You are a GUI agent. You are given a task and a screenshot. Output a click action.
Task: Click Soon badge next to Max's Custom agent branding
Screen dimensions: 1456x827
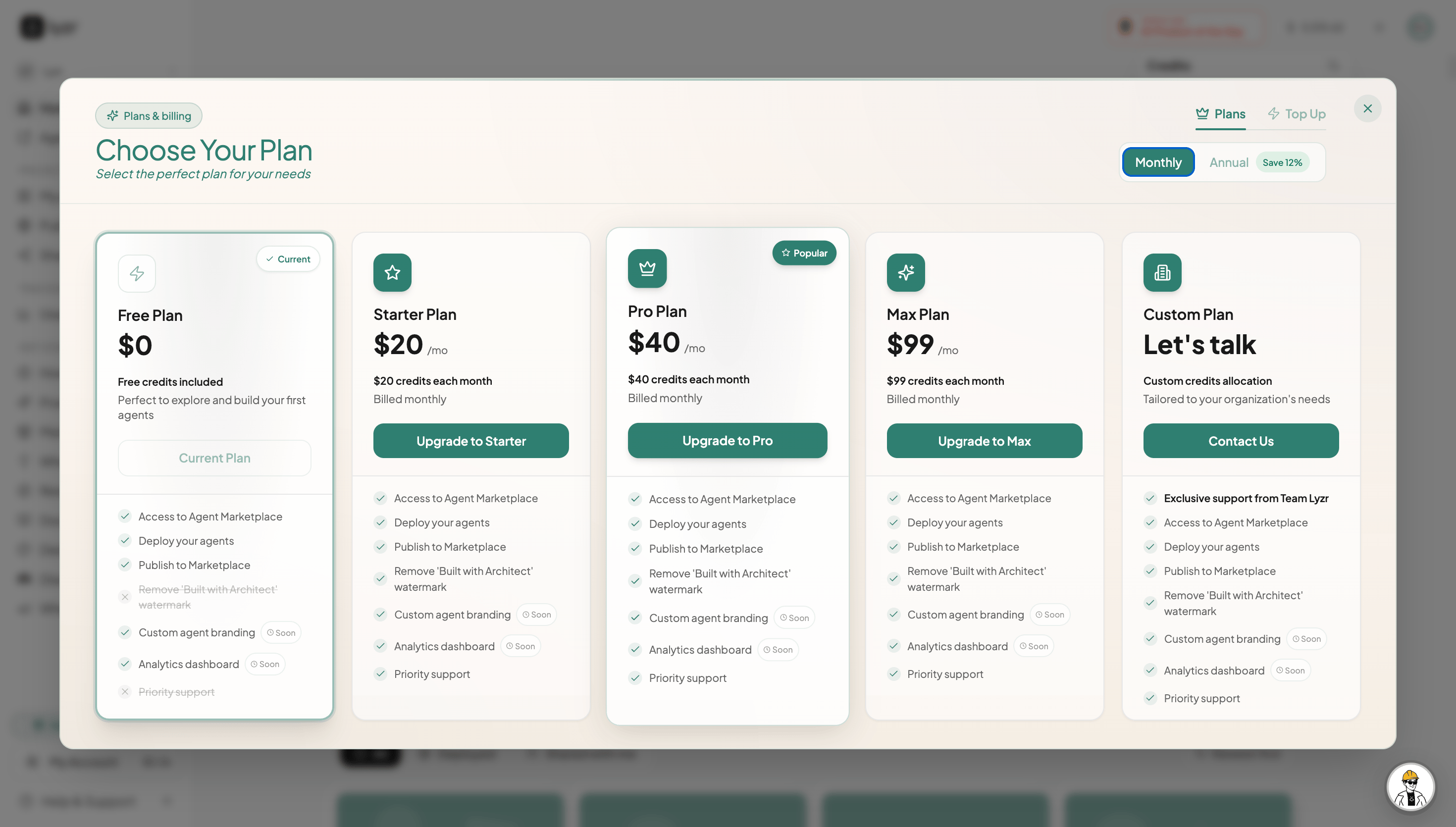point(1050,615)
